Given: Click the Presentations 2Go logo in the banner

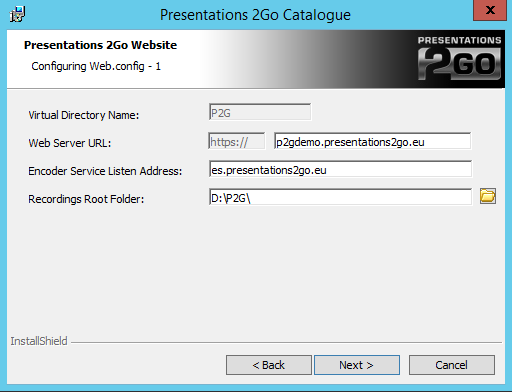Looking at the screenshot, I should (x=459, y=58).
